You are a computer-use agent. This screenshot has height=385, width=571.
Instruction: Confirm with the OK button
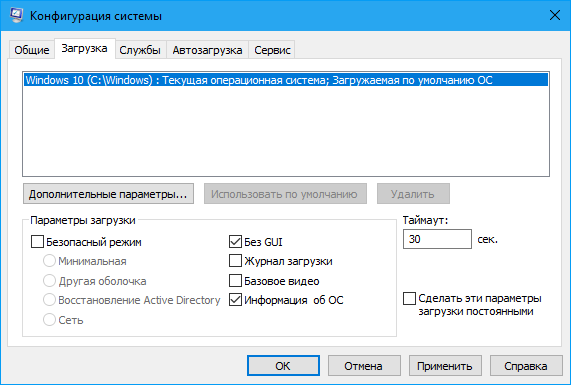click(283, 365)
